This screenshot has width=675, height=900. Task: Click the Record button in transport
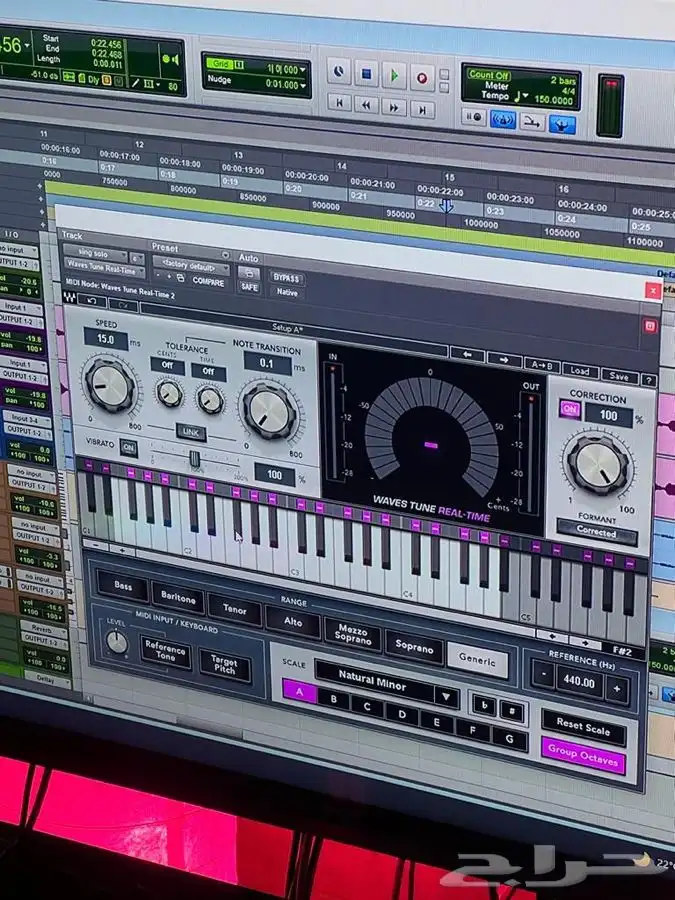[x=422, y=78]
